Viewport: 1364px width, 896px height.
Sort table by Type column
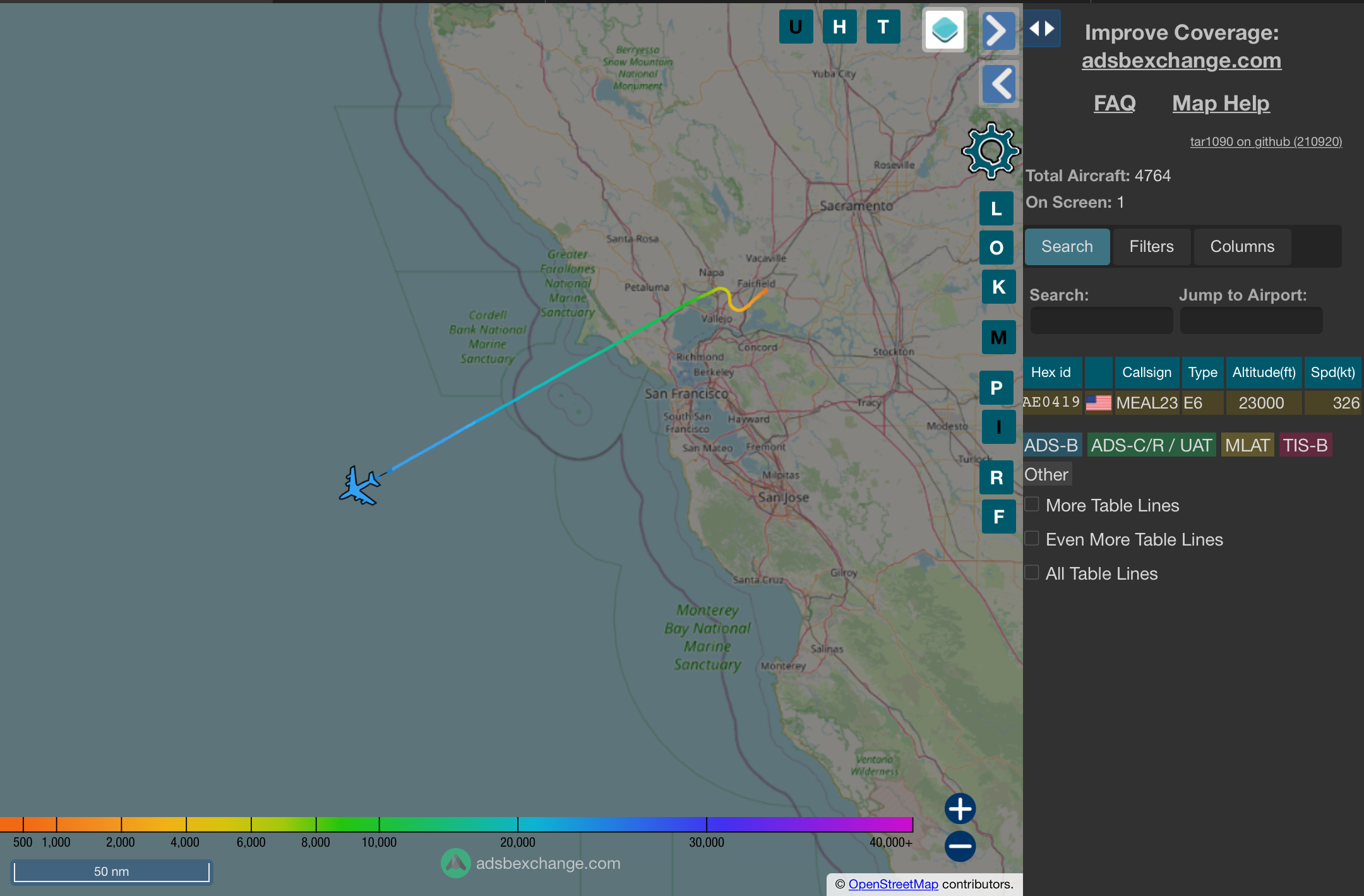click(x=1202, y=373)
